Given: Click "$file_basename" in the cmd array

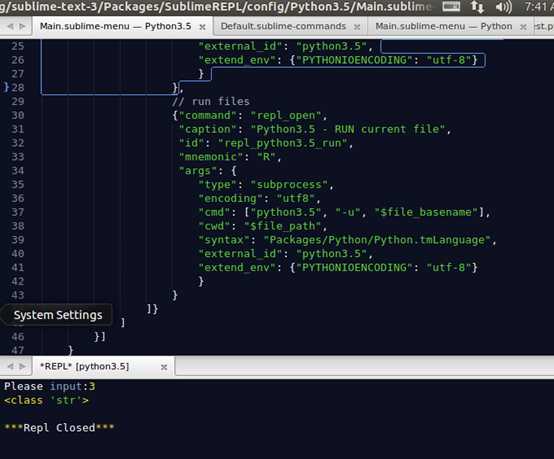Looking at the screenshot, I should [426, 212].
